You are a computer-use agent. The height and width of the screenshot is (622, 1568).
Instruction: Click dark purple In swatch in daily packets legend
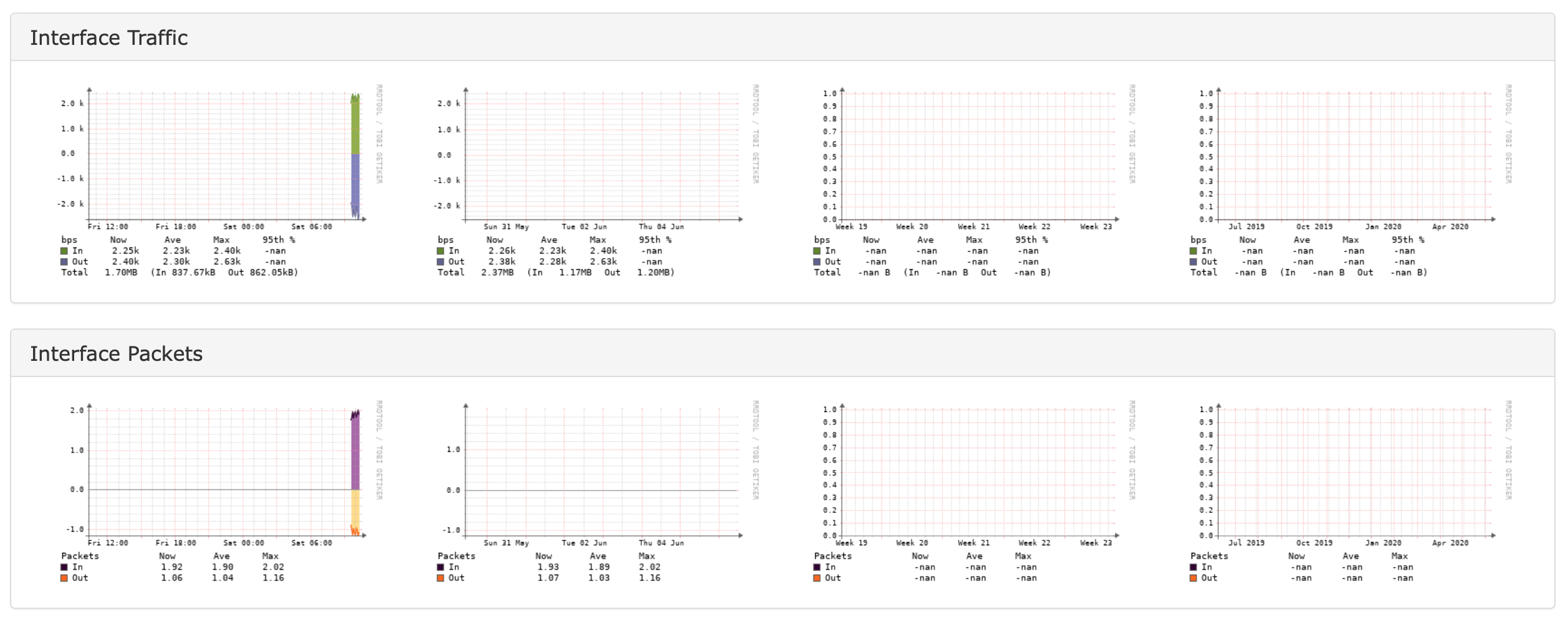(x=64, y=567)
